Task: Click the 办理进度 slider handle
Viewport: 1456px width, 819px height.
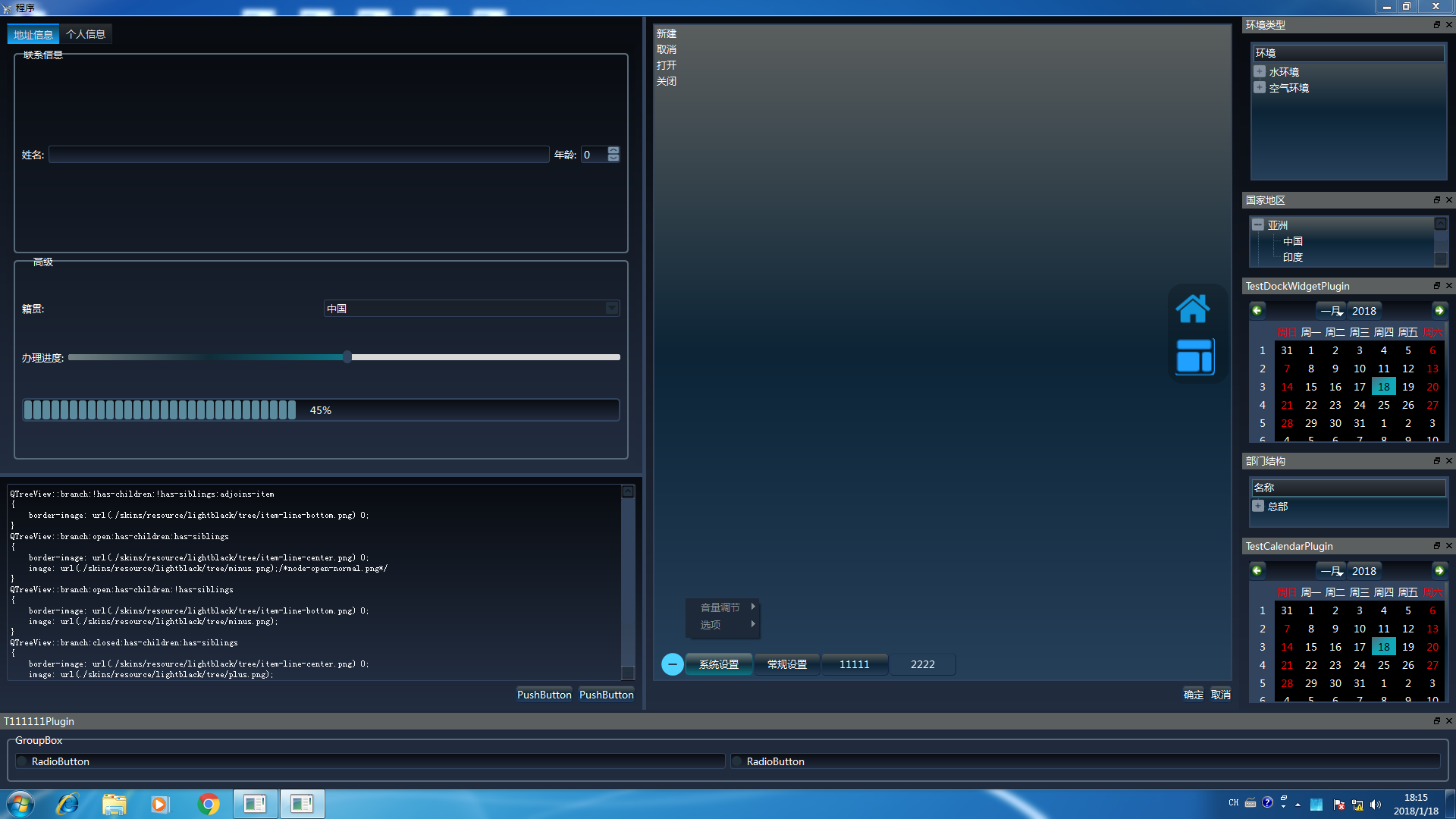Action: 347,357
